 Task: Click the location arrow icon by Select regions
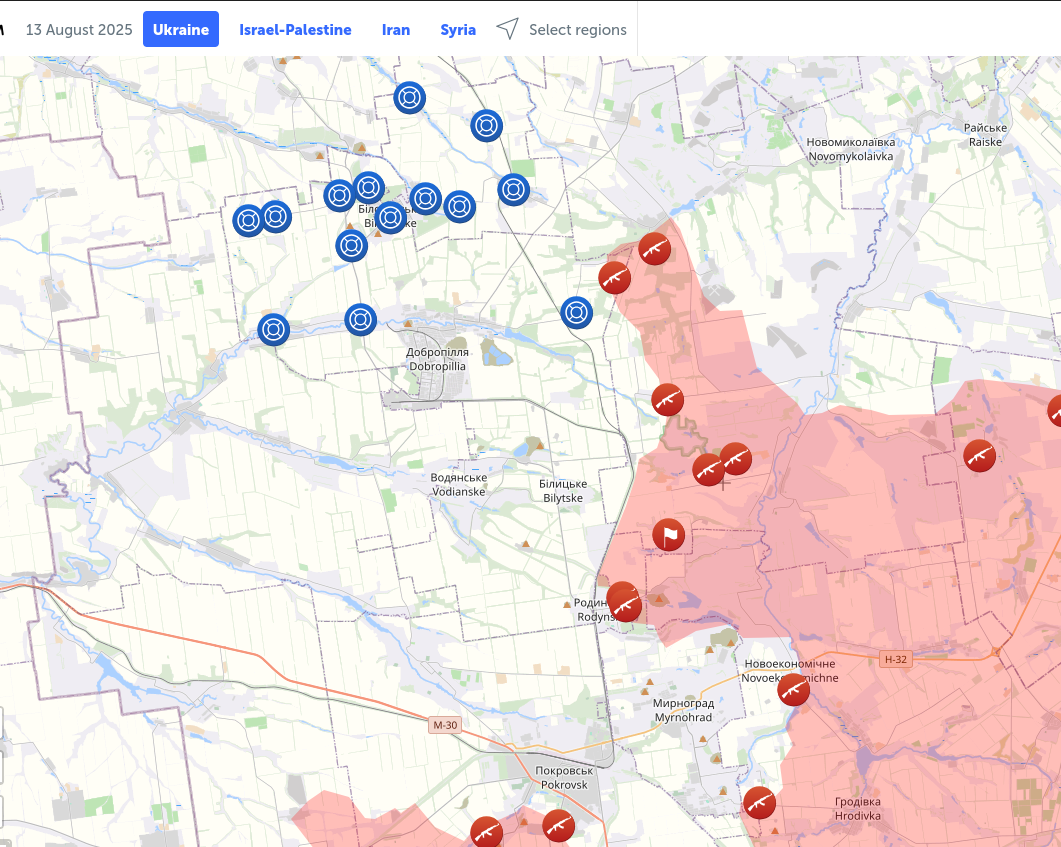(508, 29)
